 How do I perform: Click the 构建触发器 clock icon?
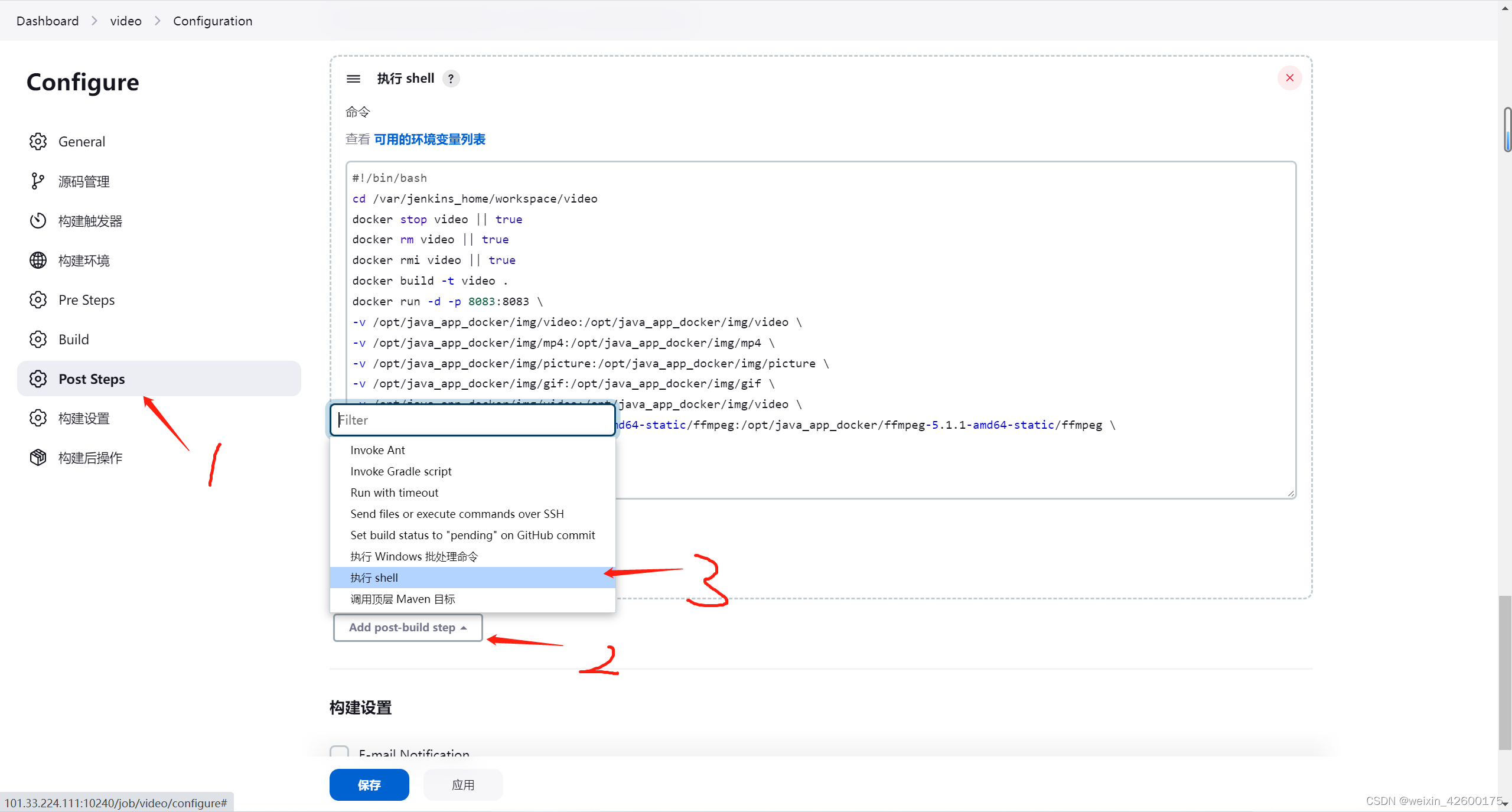(38, 221)
